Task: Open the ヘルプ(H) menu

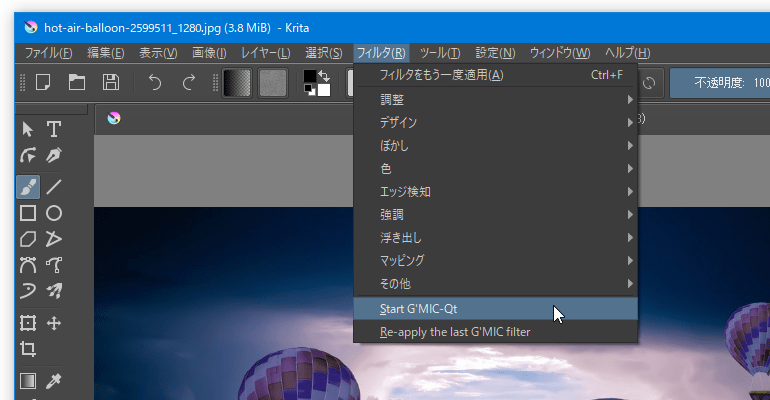Action: [x=628, y=53]
